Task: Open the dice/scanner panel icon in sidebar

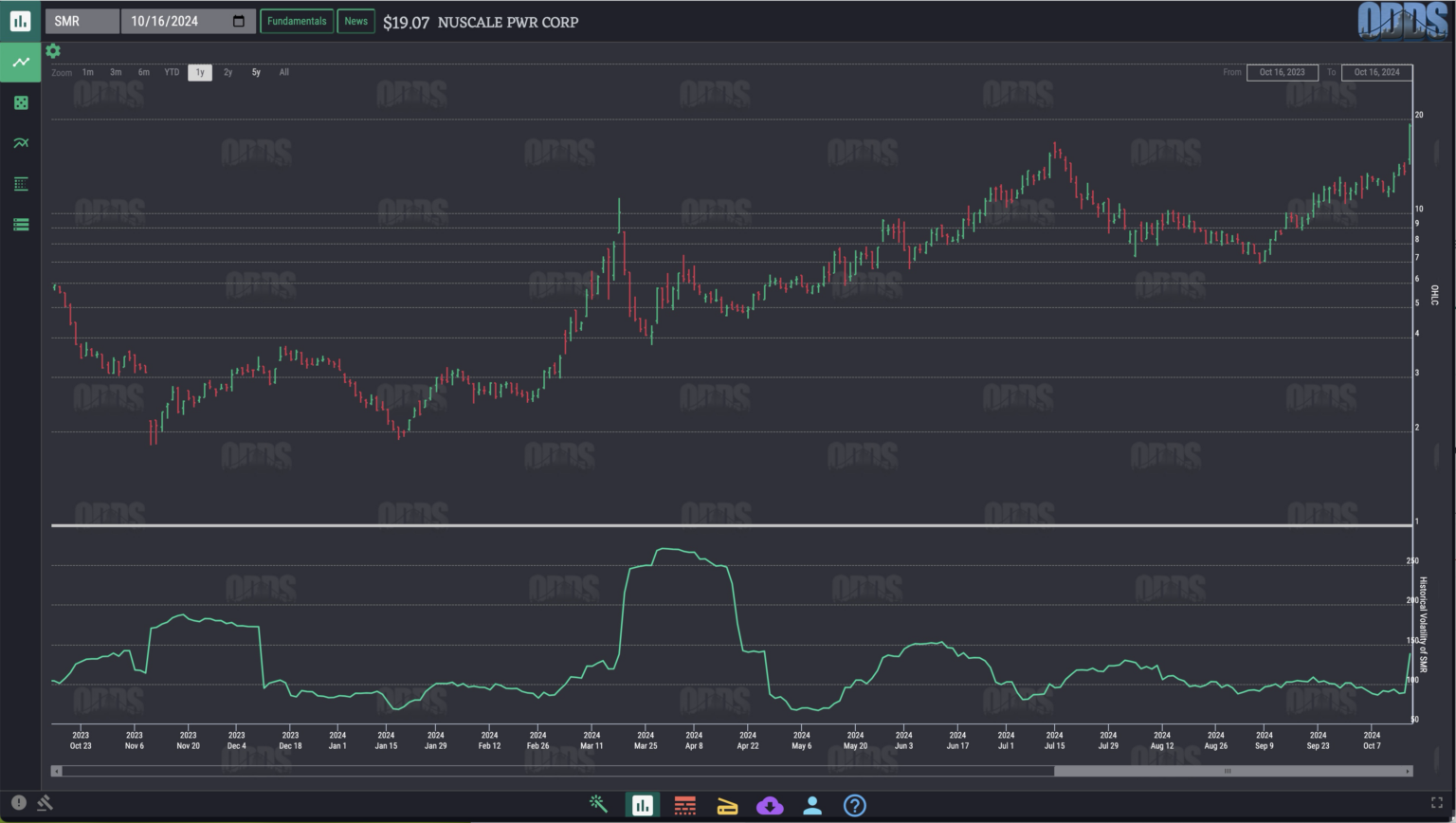Action: tap(20, 102)
